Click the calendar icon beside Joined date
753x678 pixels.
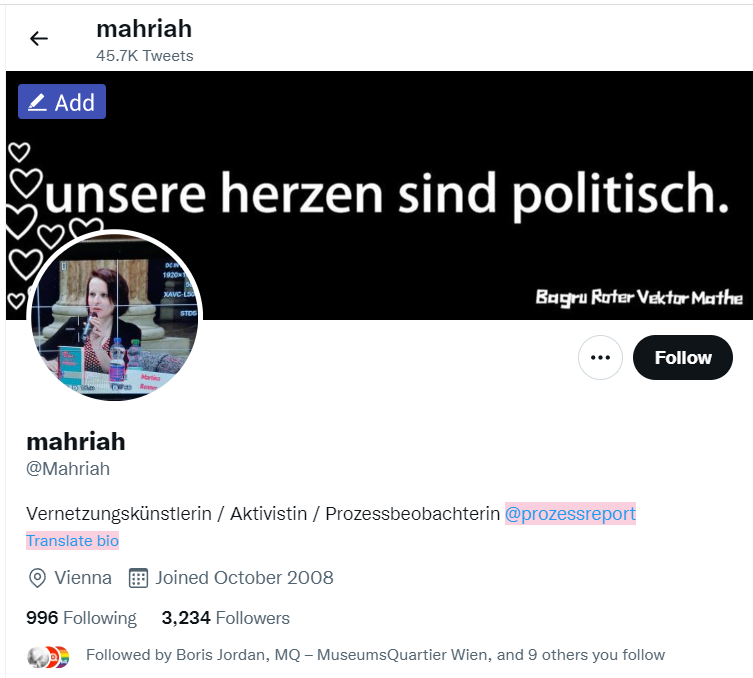tap(138, 578)
